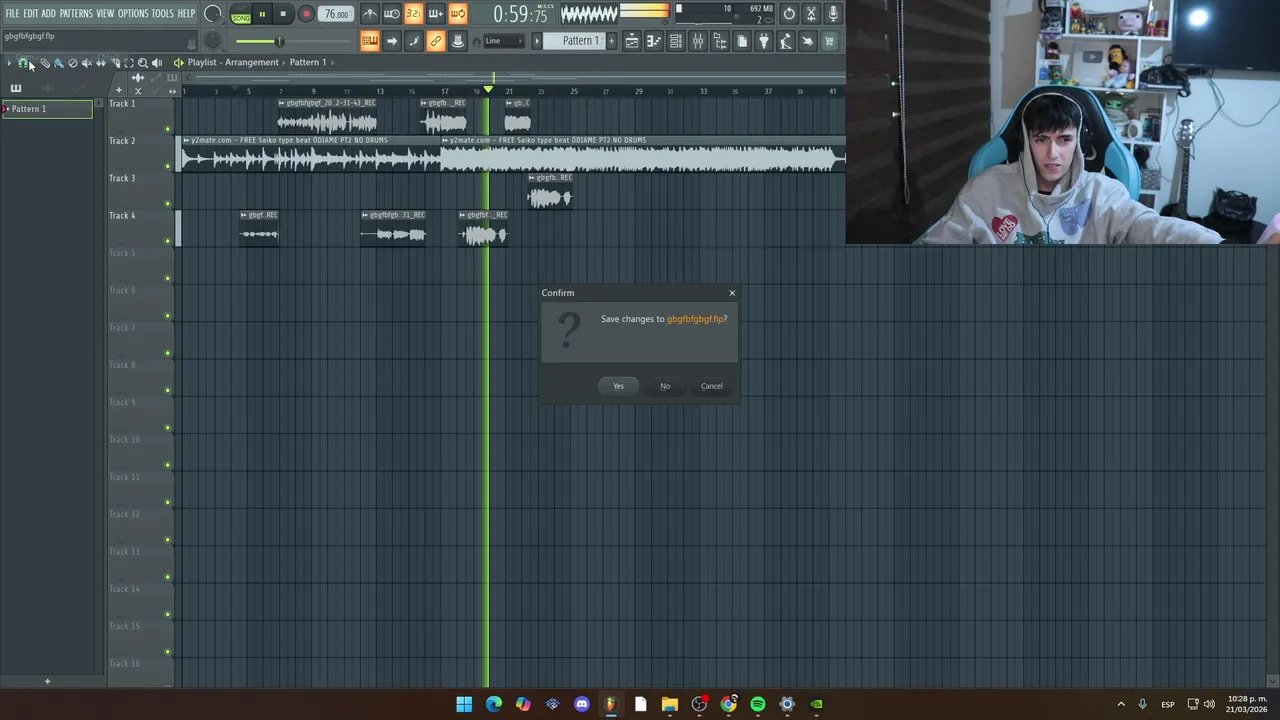1280x720 pixels.
Task: Open the VIEW menu
Action: click(105, 14)
